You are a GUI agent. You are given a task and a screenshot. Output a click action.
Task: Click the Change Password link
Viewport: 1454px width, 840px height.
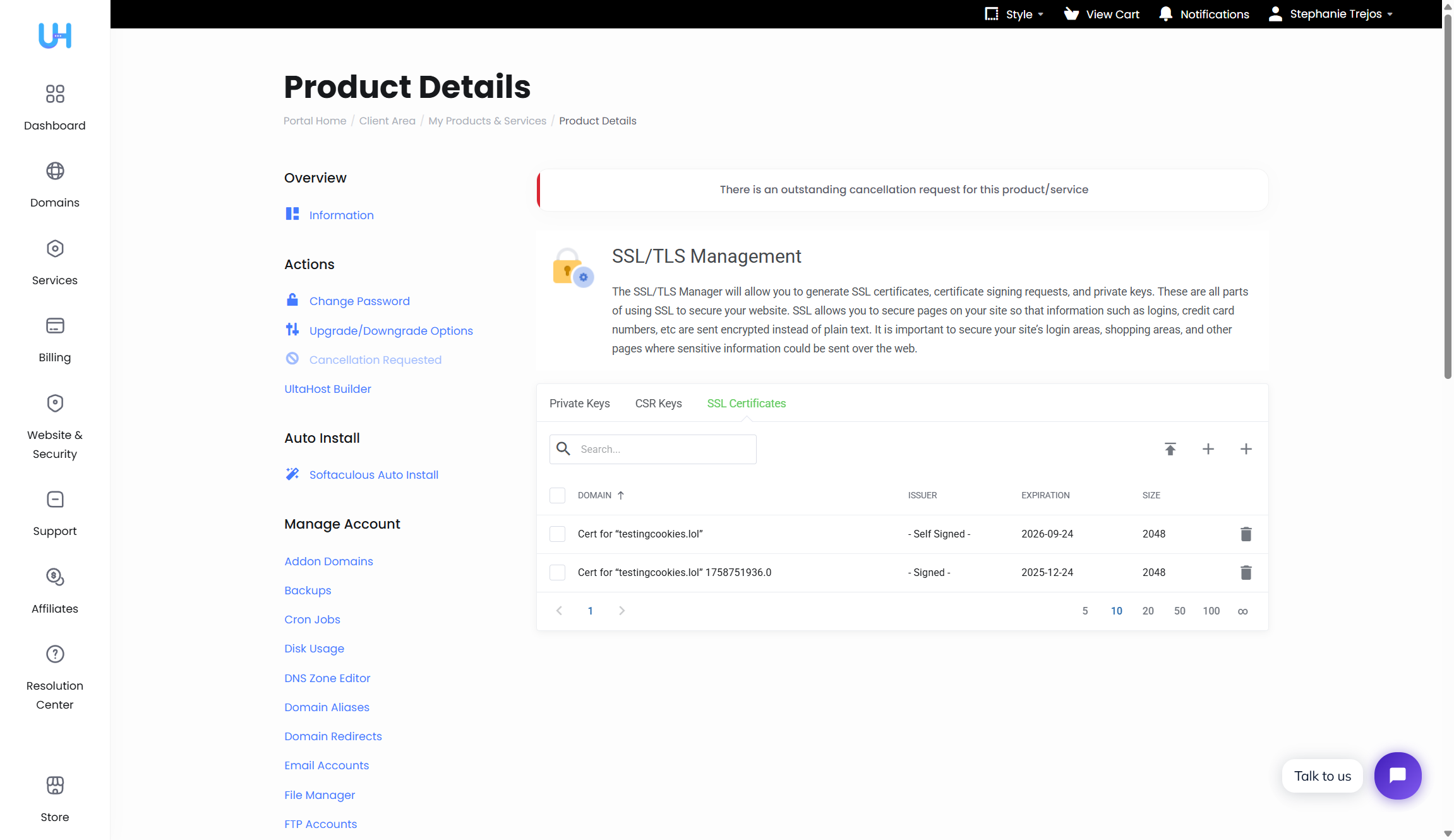359,301
